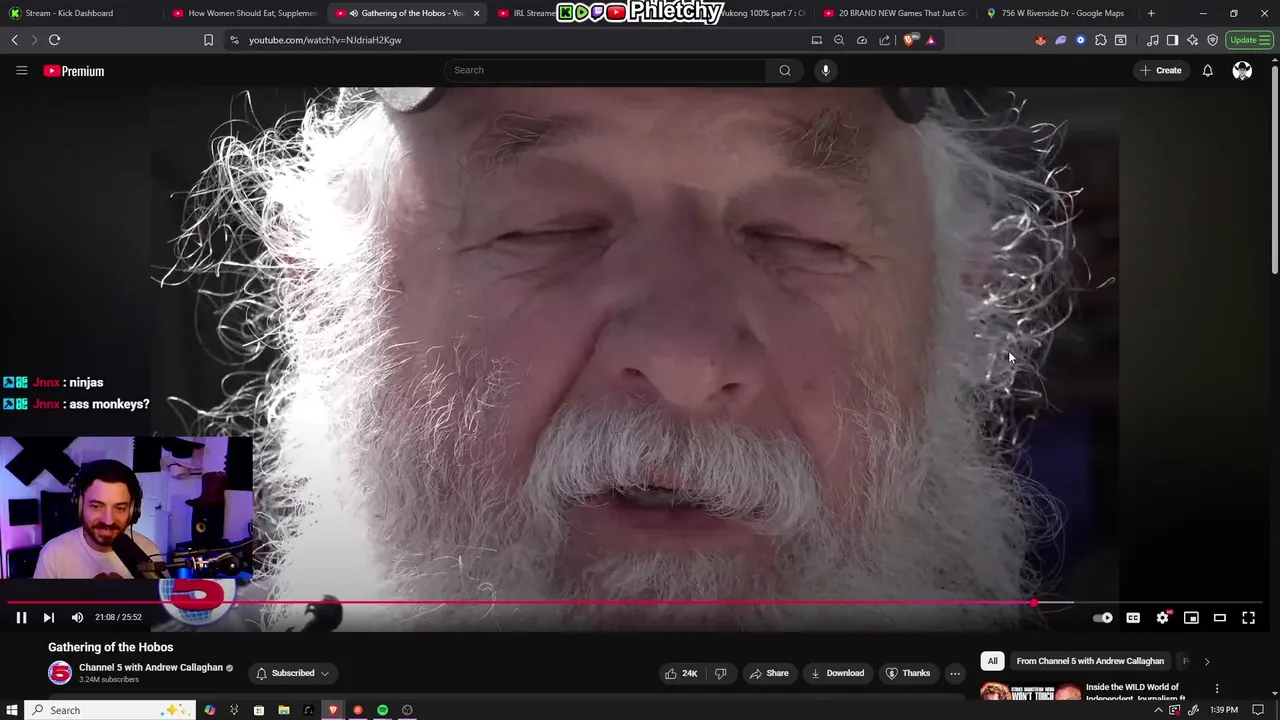Click the share arrow in address bar
This screenshot has height=720, width=1280.
tap(885, 40)
